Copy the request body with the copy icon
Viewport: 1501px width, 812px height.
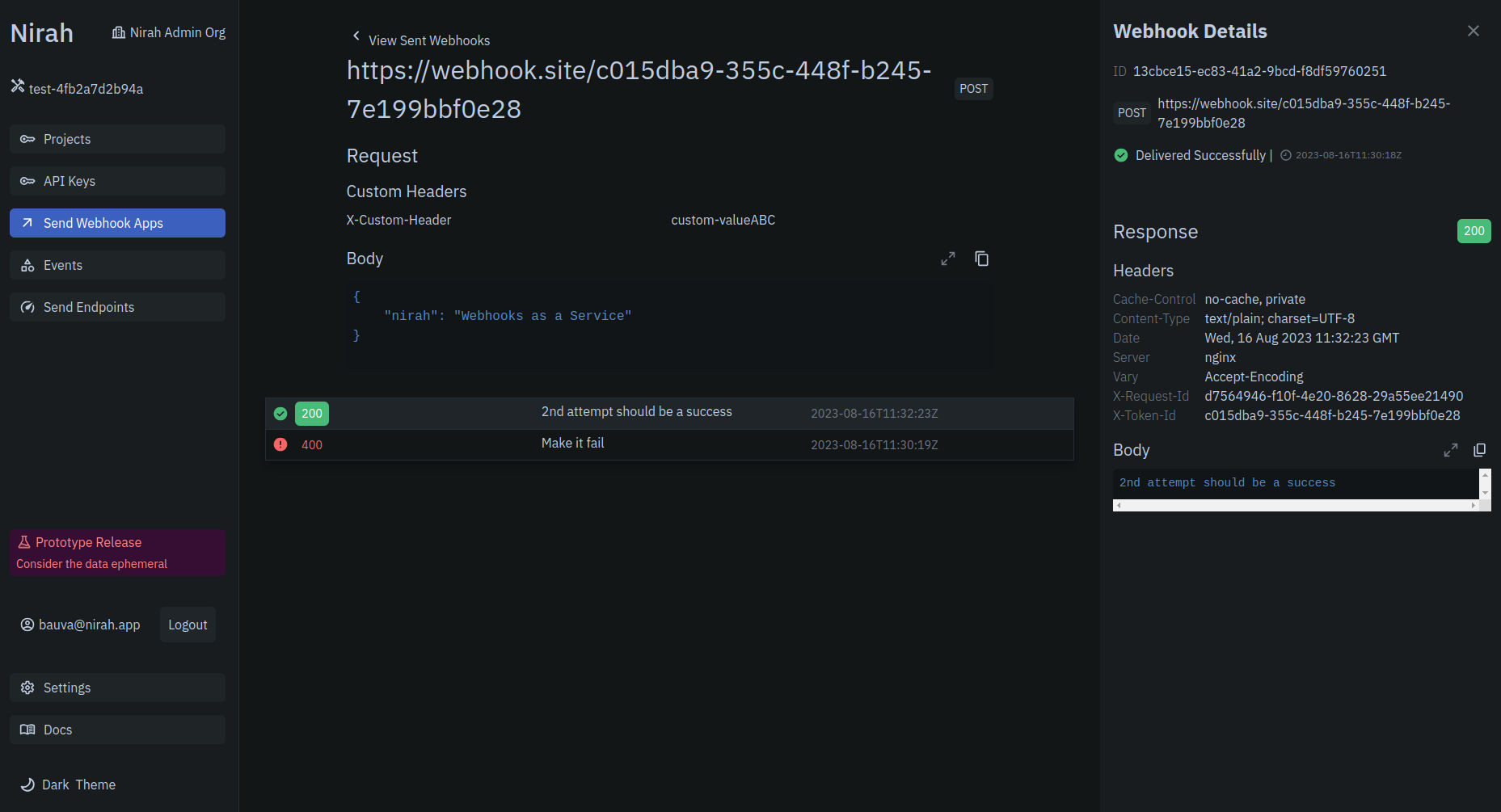(981, 258)
